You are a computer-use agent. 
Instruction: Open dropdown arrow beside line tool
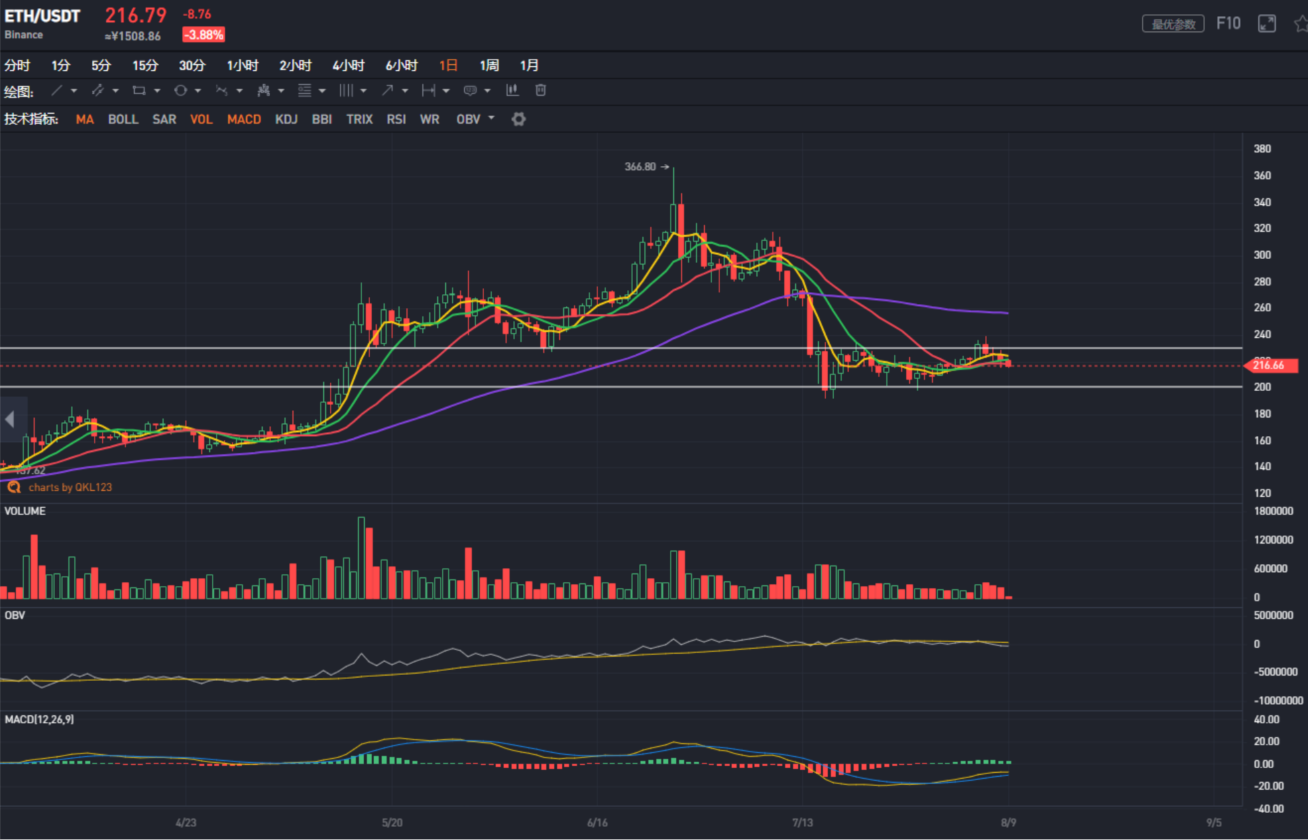[x=75, y=91]
